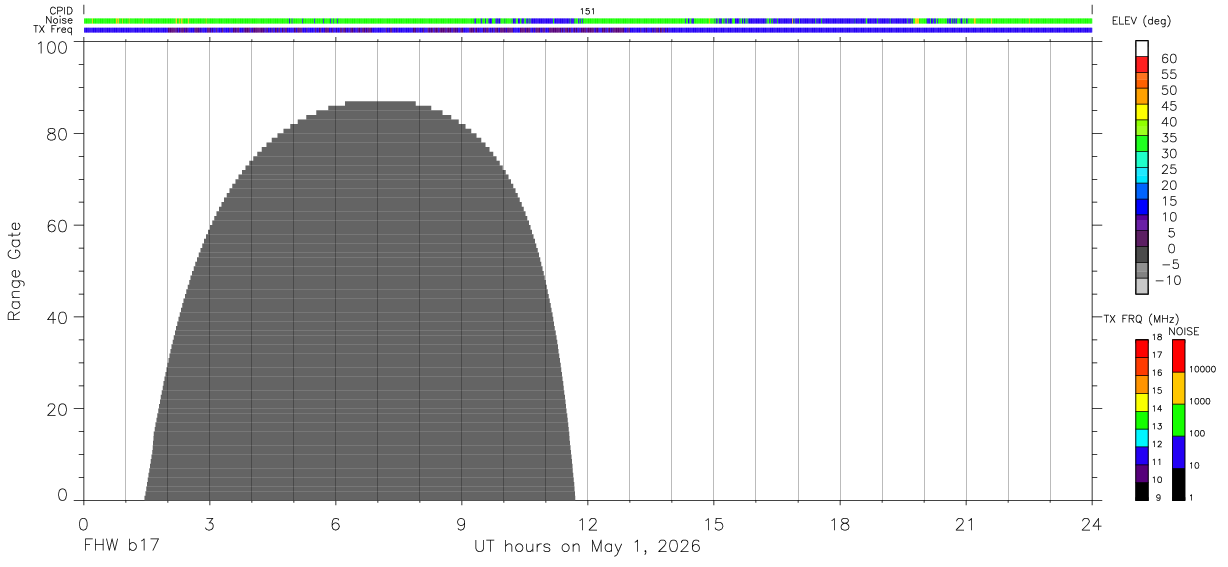The image size is (1228, 567).
Task: Click the y-axis tick label '100'
Action: [x=55, y=46]
